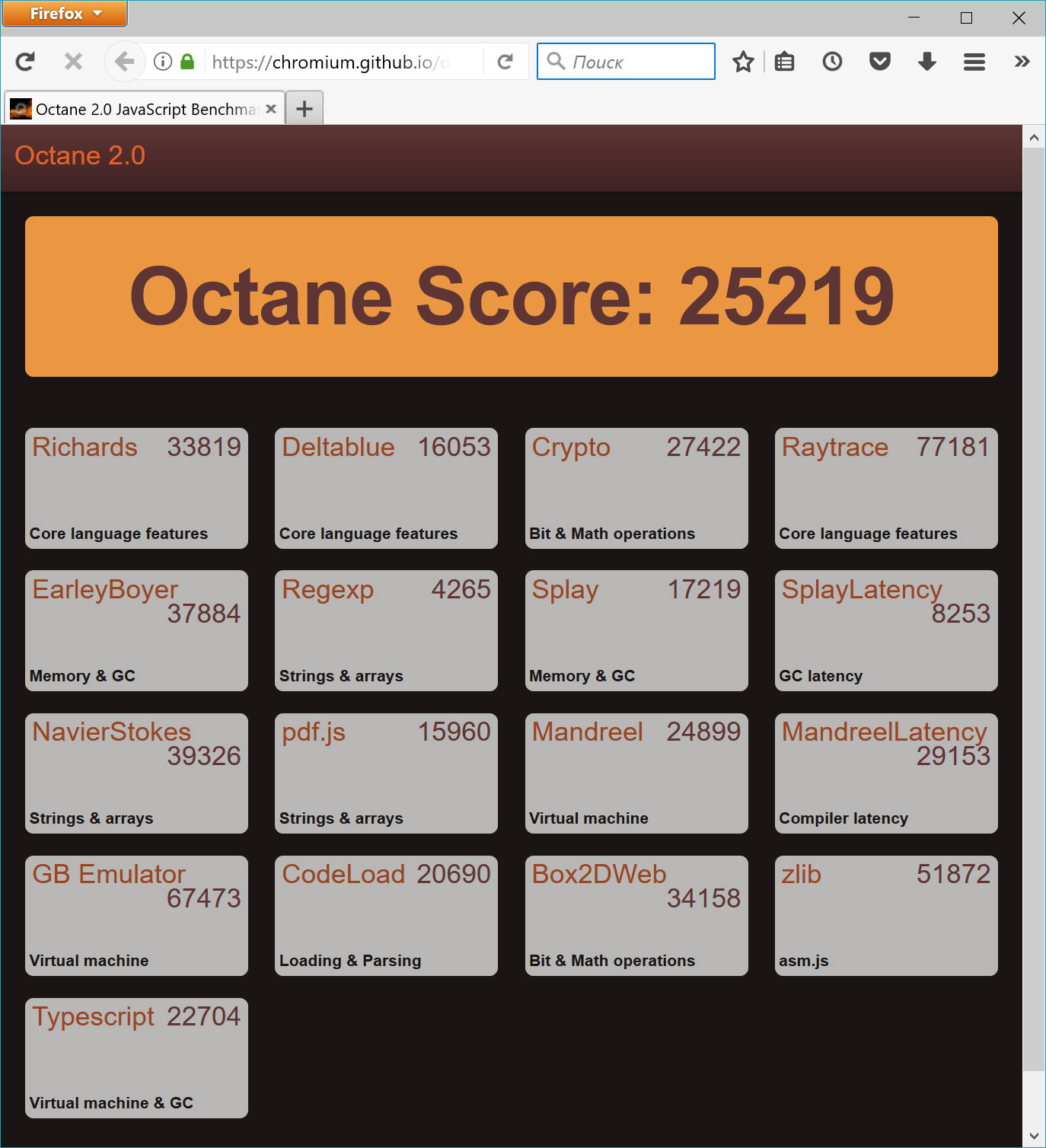The image size is (1046, 1148).
Task: Go back using the left arrow button
Action: tap(124, 62)
